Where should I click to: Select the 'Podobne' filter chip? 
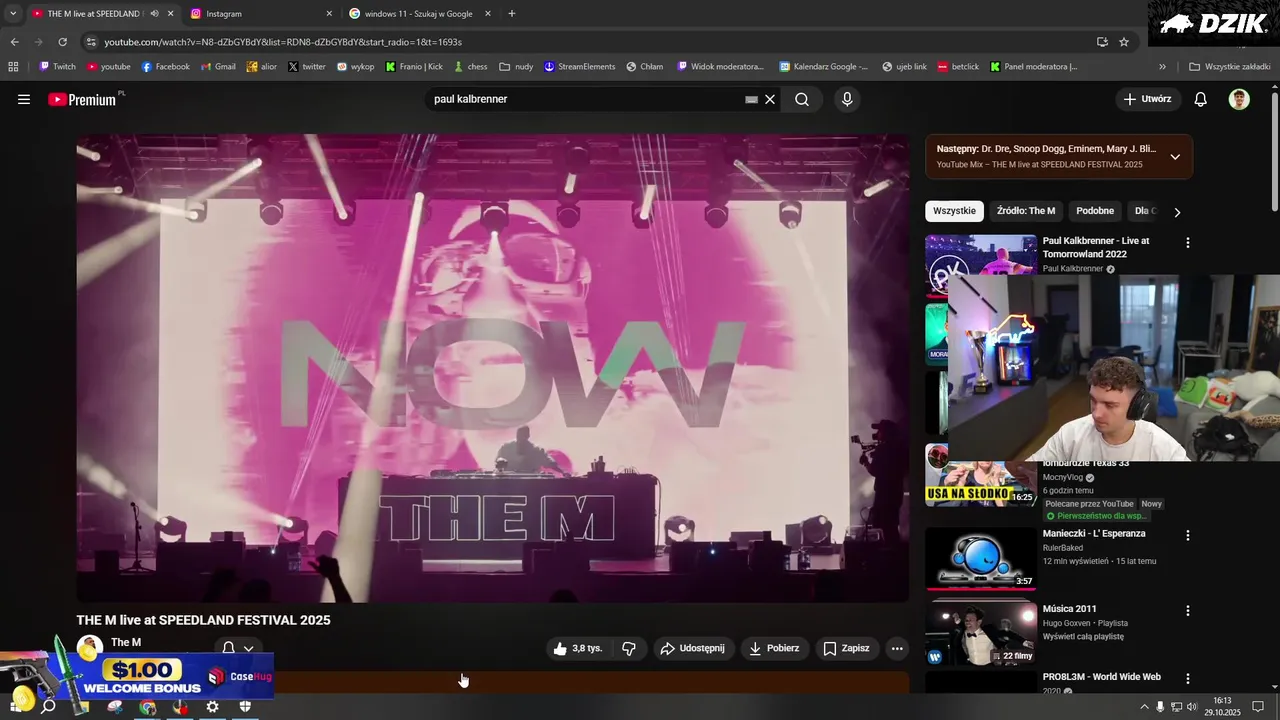[x=1095, y=211]
